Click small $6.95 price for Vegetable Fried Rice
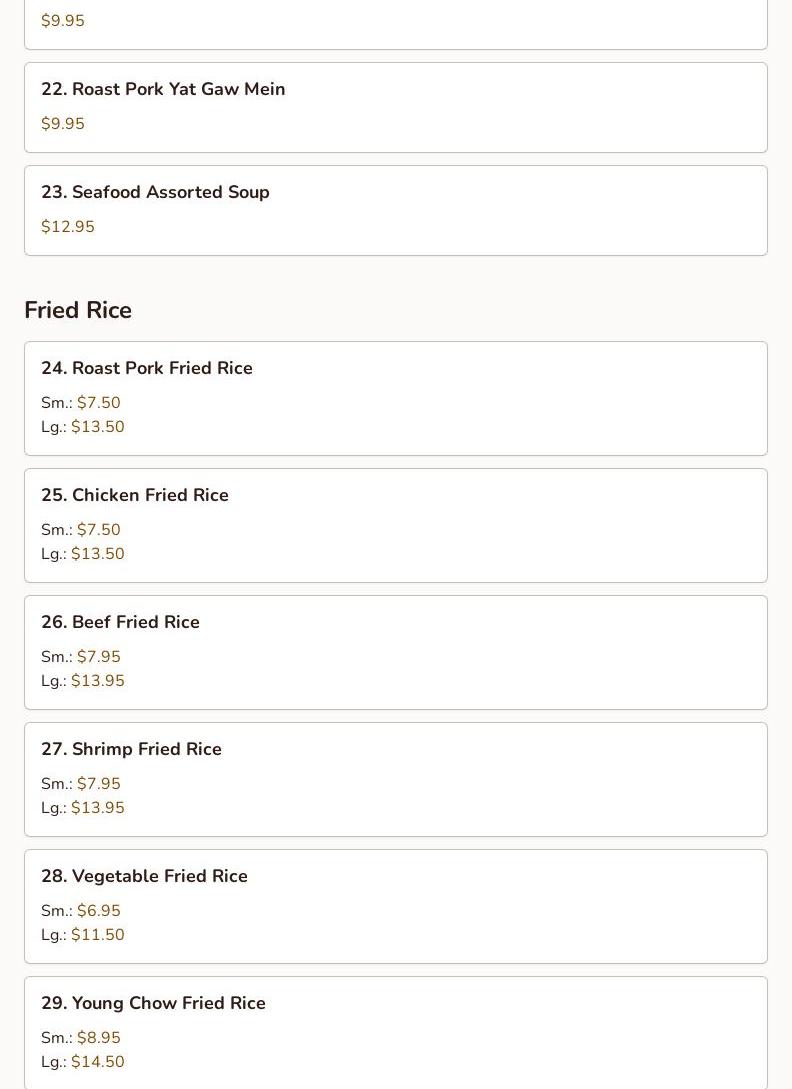 tap(98, 911)
